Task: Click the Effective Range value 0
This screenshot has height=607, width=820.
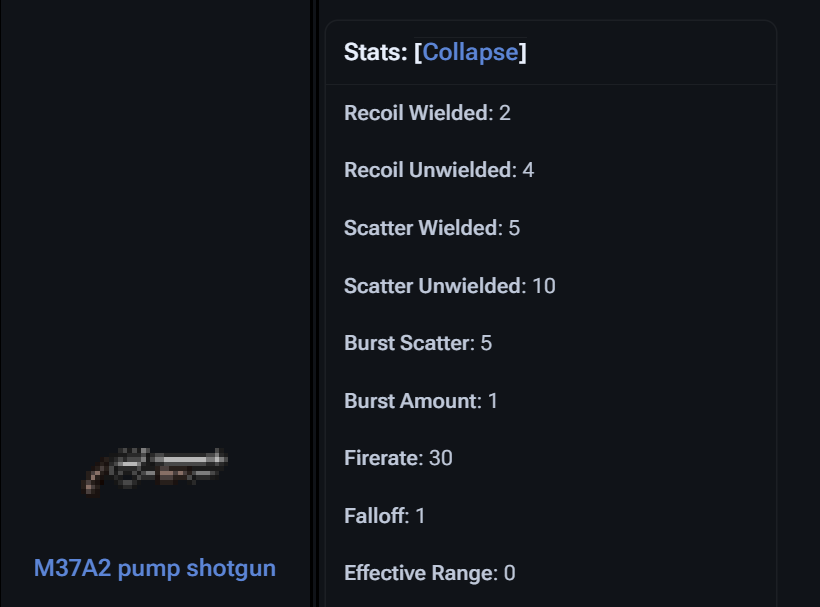Action: pos(510,574)
